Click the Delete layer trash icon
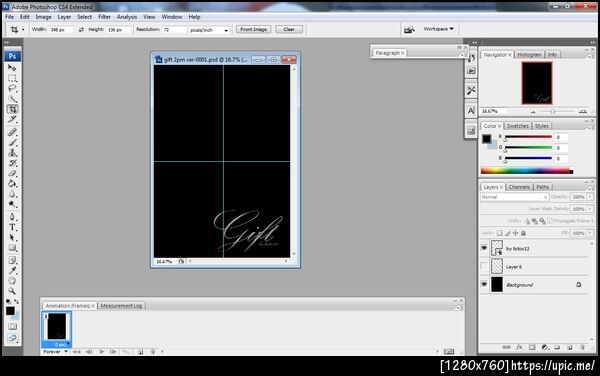This screenshot has height=376, width=600. point(582,347)
